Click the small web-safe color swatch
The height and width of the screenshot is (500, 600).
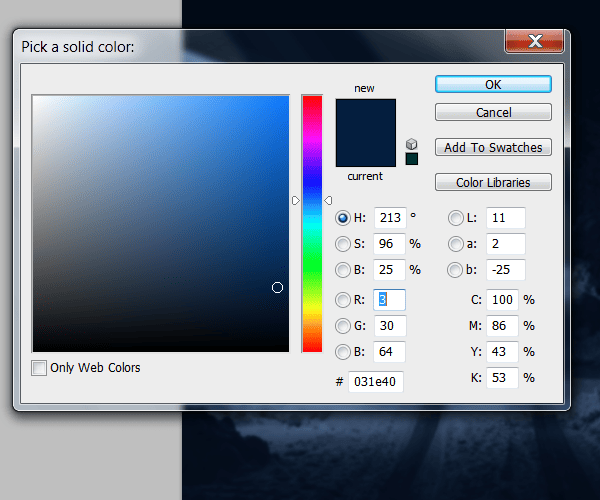point(412,158)
